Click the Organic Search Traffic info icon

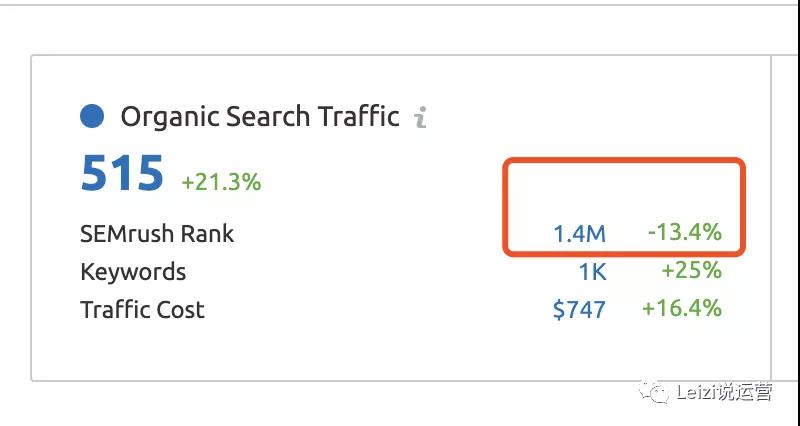pos(420,117)
